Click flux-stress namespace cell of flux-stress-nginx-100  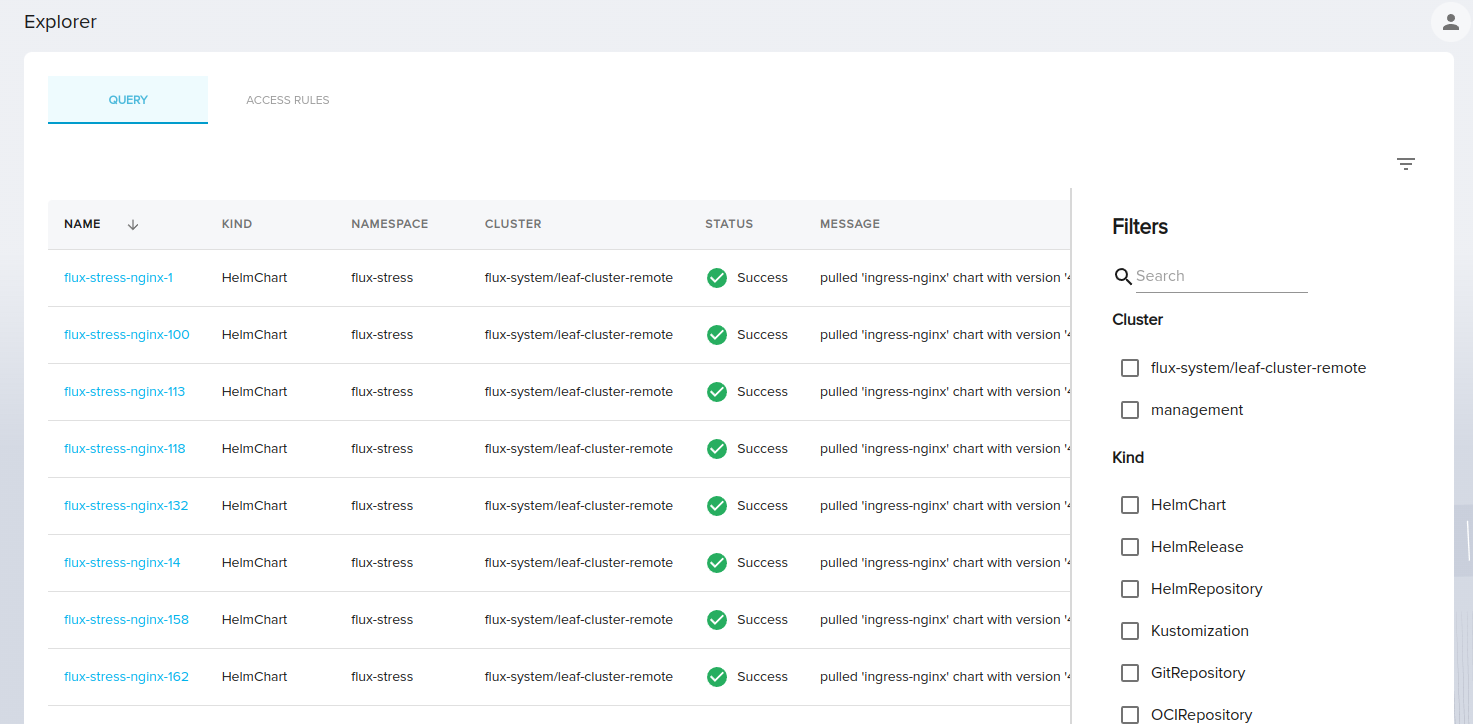pyautogui.click(x=382, y=335)
